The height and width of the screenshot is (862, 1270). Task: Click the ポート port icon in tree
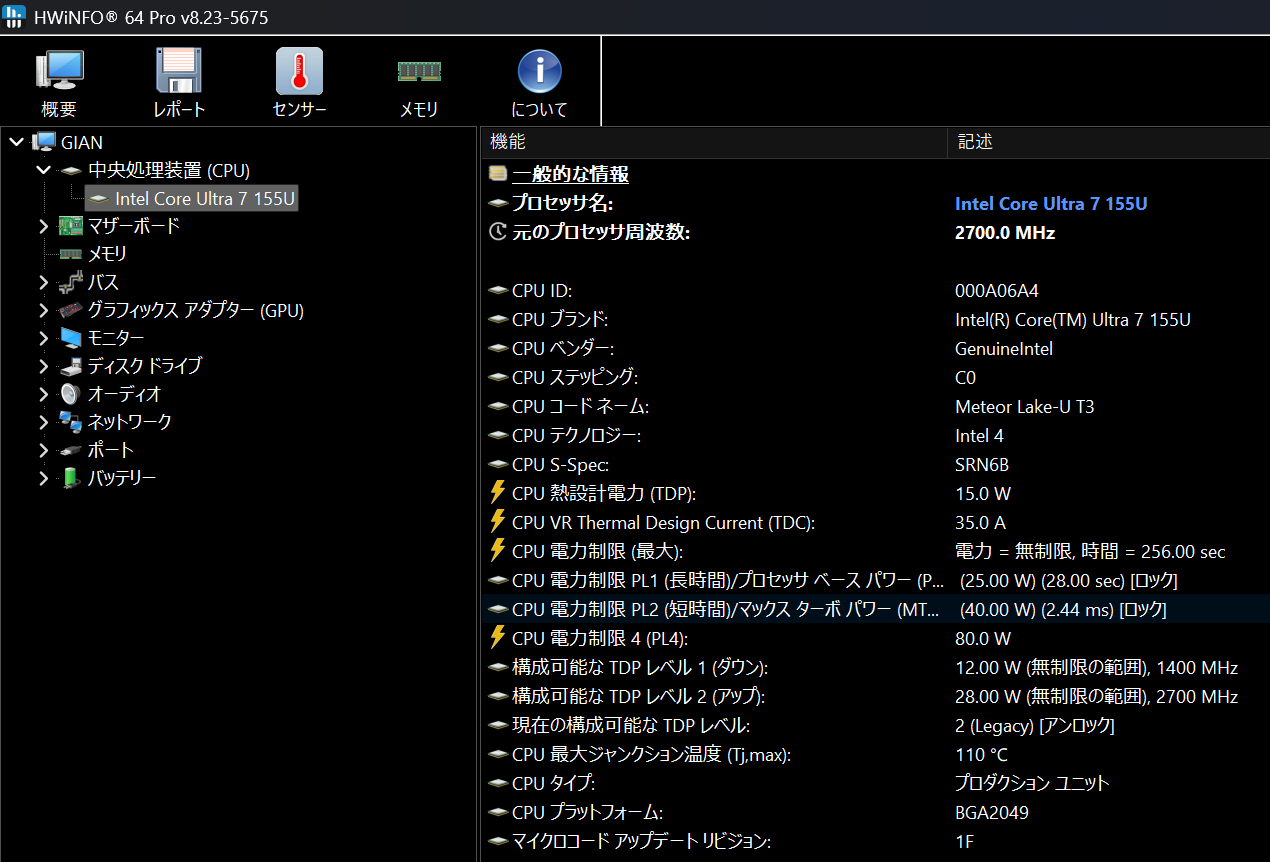[71, 450]
